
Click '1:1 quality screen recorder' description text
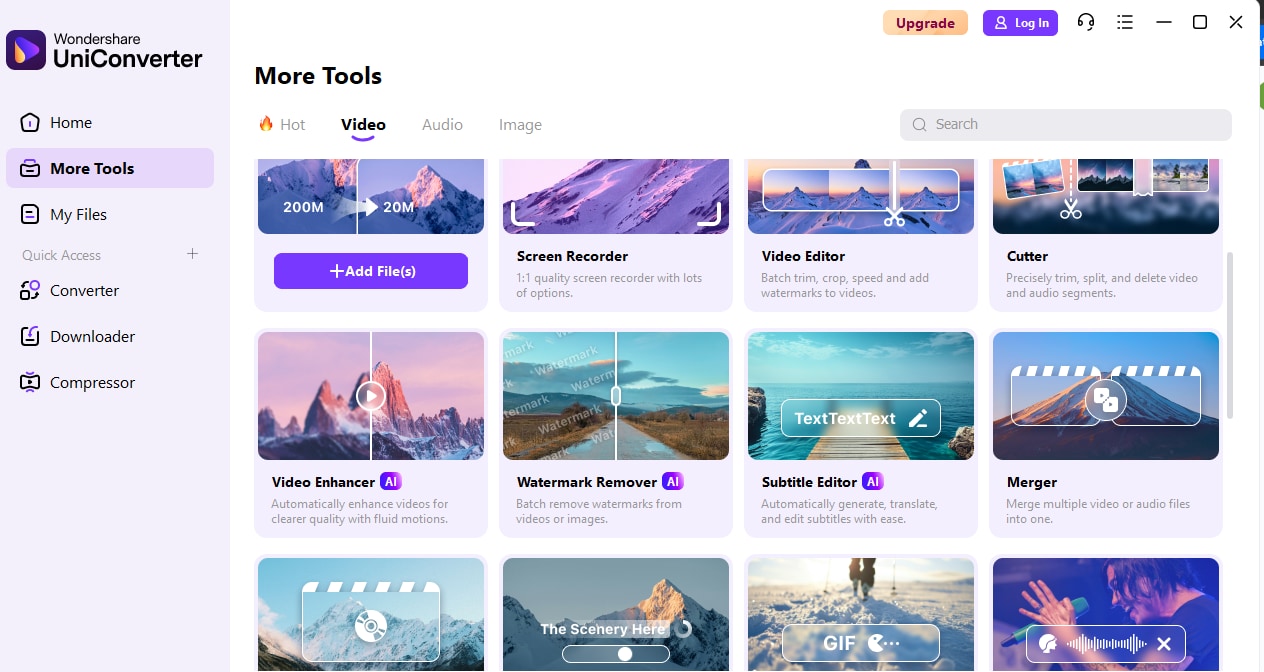(609, 285)
